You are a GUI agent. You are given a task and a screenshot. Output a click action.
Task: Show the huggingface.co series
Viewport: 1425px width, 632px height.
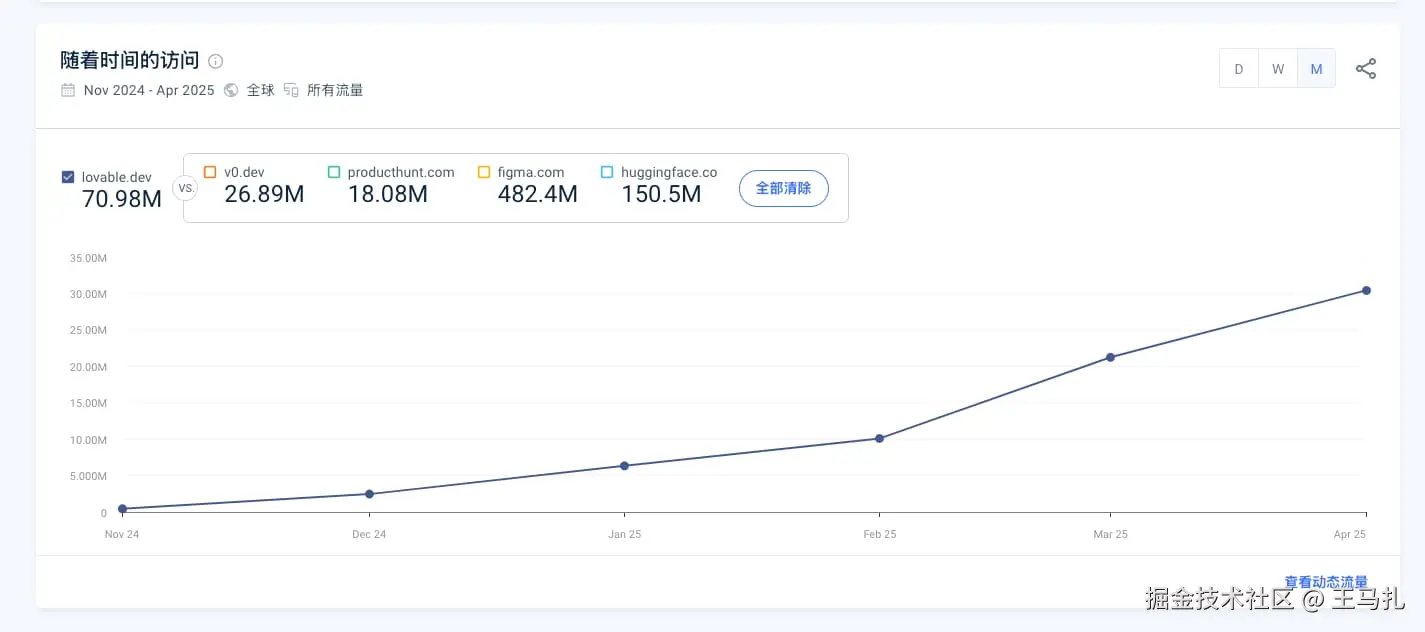(x=607, y=172)
